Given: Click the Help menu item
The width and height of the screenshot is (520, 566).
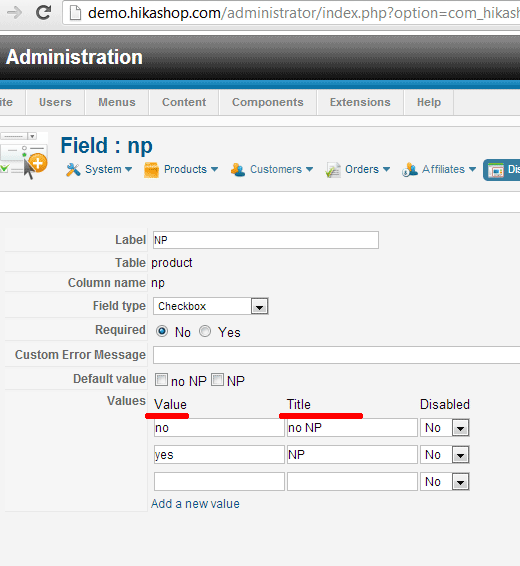Looking at the screenshot, I should pos(429,102).
